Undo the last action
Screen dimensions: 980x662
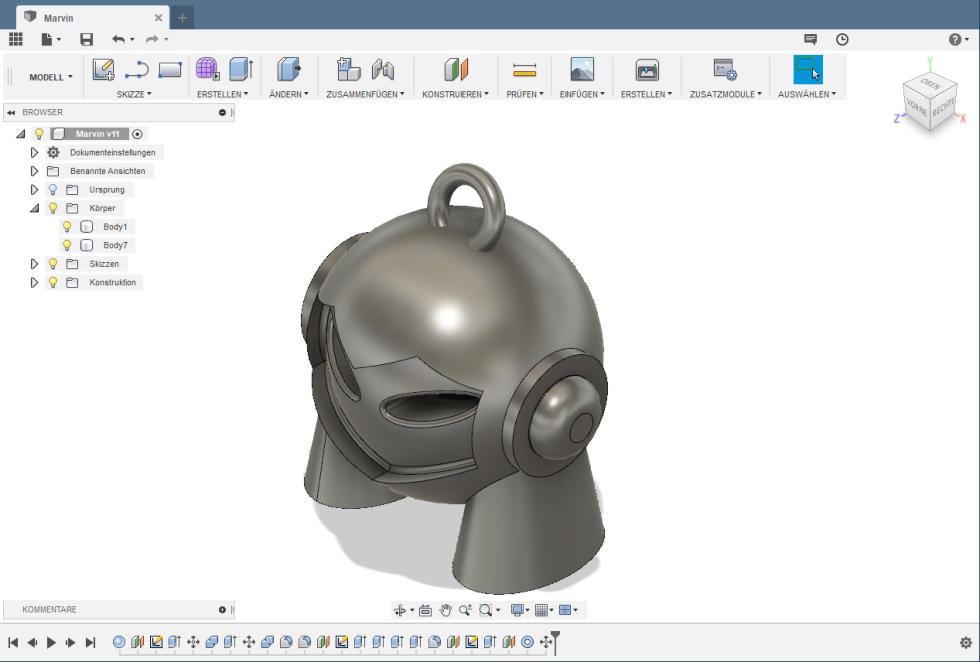pos(118,39)
